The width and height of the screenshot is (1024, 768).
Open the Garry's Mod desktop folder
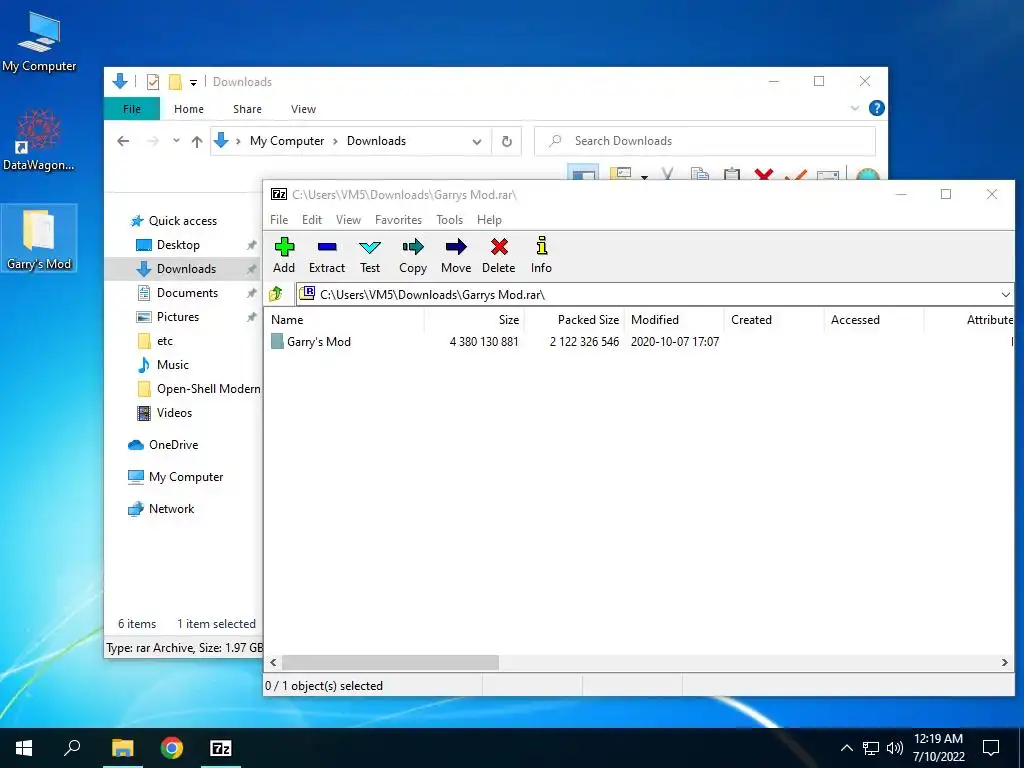39,239
